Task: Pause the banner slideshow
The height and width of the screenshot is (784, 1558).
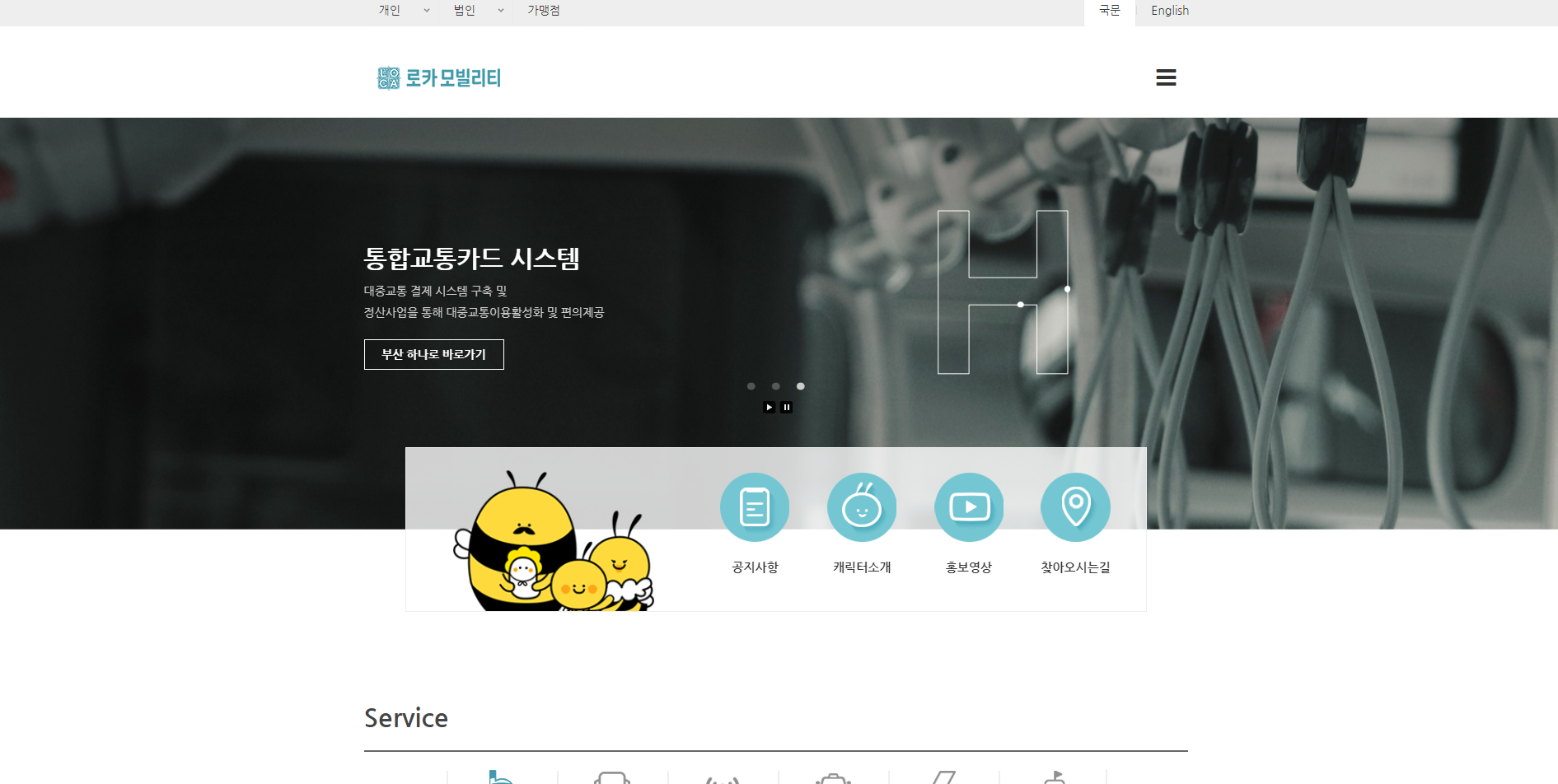Action: point(786,407)
